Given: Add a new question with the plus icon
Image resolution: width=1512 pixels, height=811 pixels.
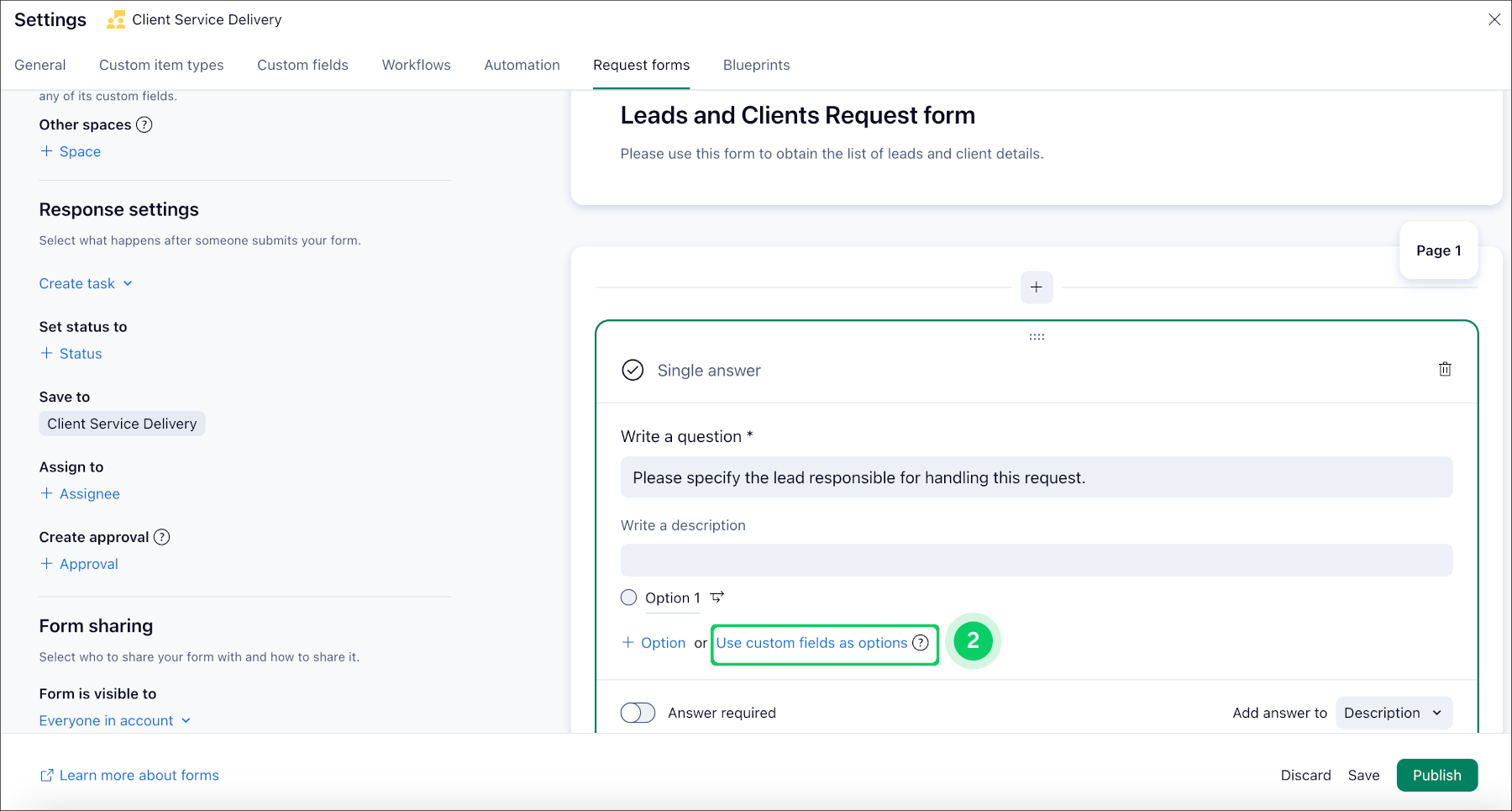Looking at the screenshot, I should click(1037, 287).
